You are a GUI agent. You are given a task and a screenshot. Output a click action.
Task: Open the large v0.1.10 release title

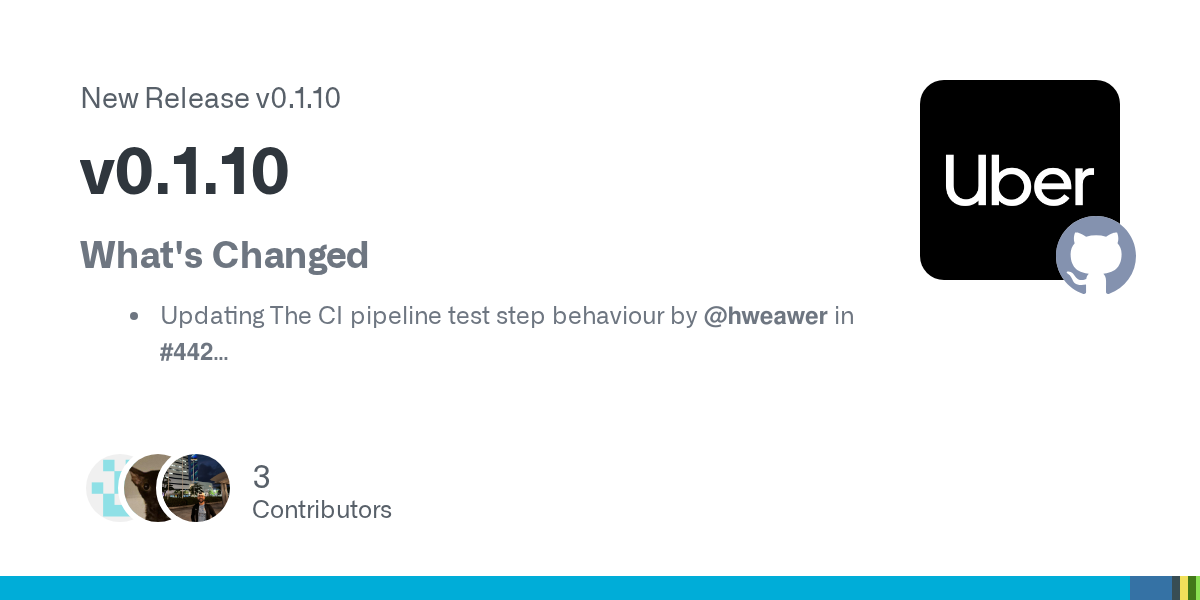point(184,171)
